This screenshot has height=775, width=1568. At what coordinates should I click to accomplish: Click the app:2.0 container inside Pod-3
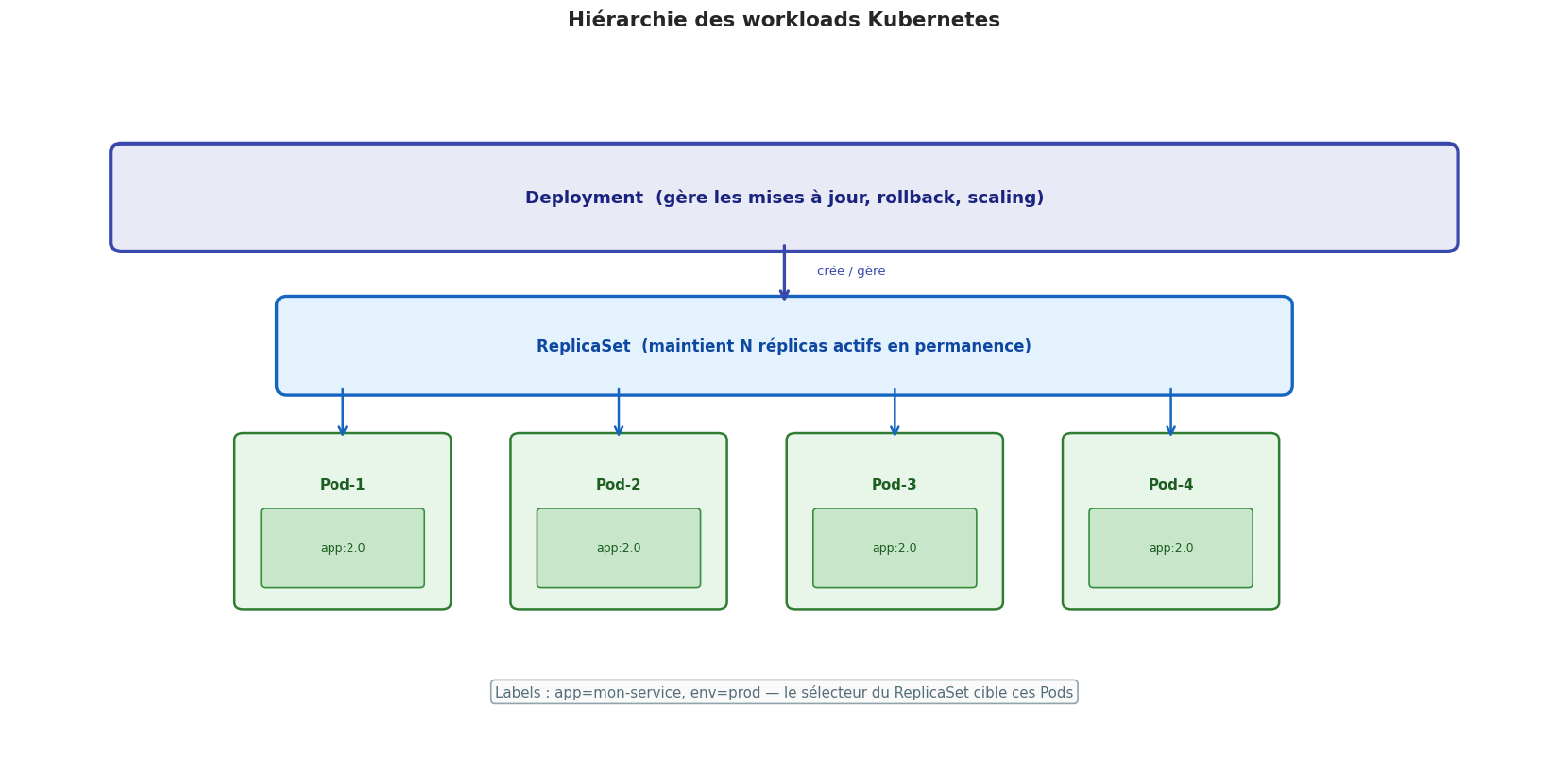[895, 548]
